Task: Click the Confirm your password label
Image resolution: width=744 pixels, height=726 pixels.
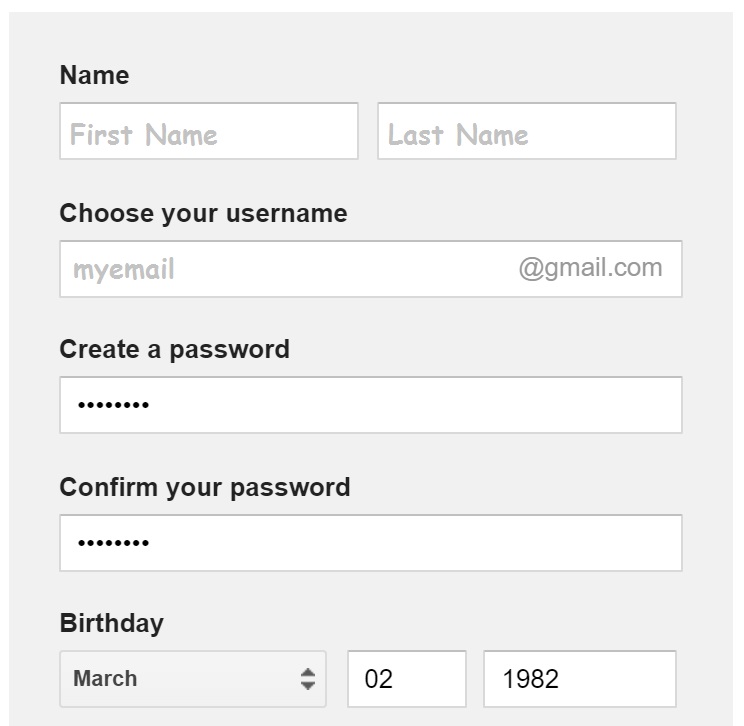Action: [x=204, y=487]
